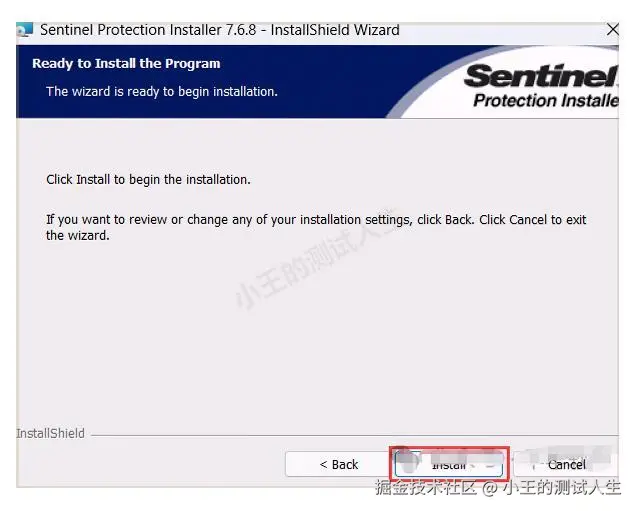Go back with the Back button
Image resolution: width=636 pixels, height=511 pixels.
point(339,464)
